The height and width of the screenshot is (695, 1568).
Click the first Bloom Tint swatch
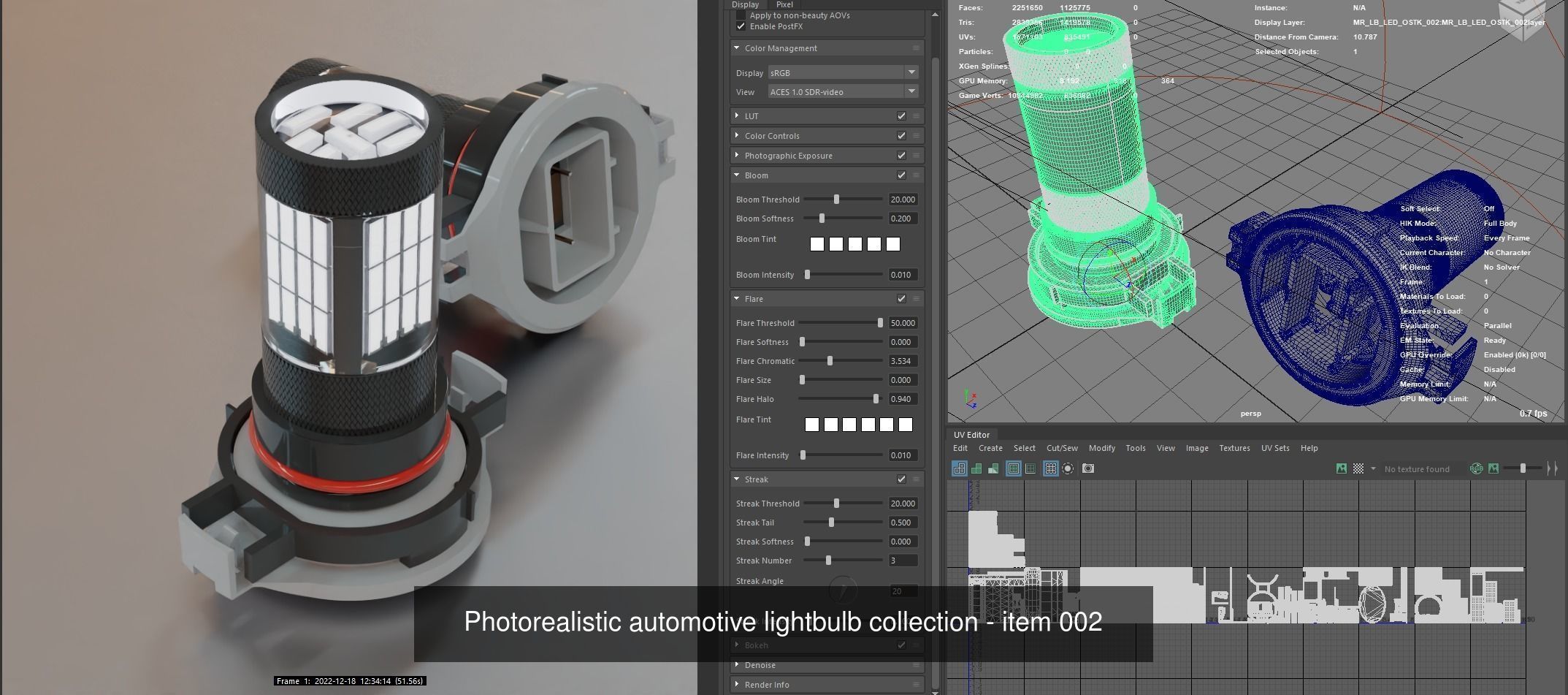(x=817, y=244)
